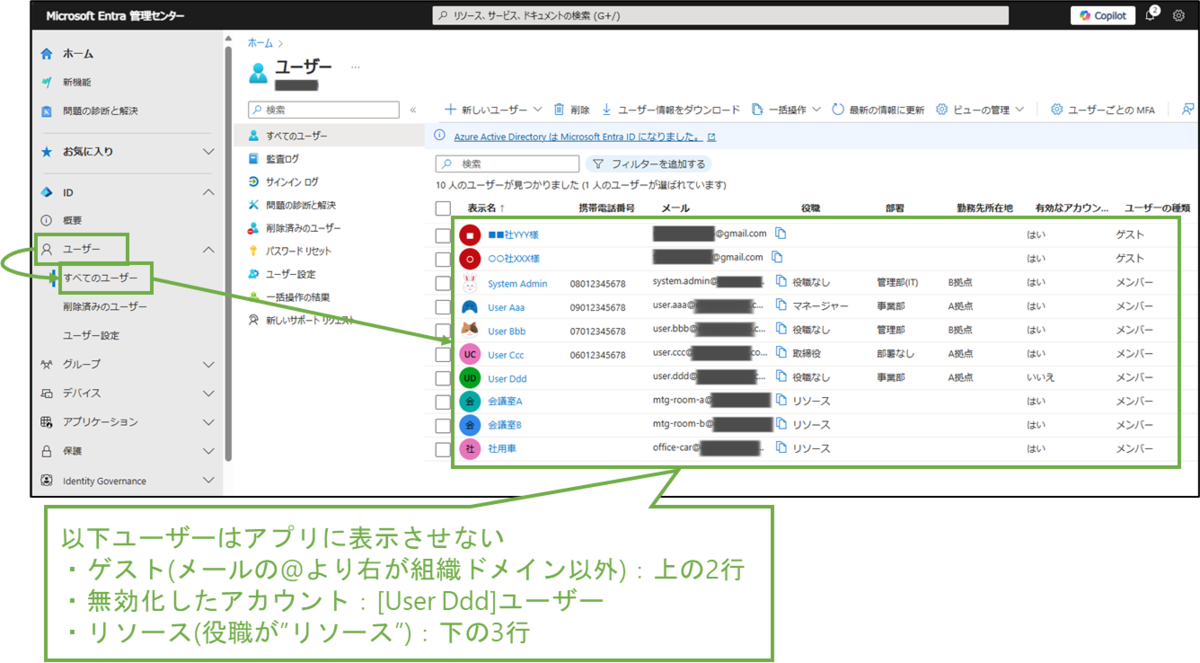The image size is (1200, 663).
Task: Collapse the ID section chevron
Action: pos(208,192)
